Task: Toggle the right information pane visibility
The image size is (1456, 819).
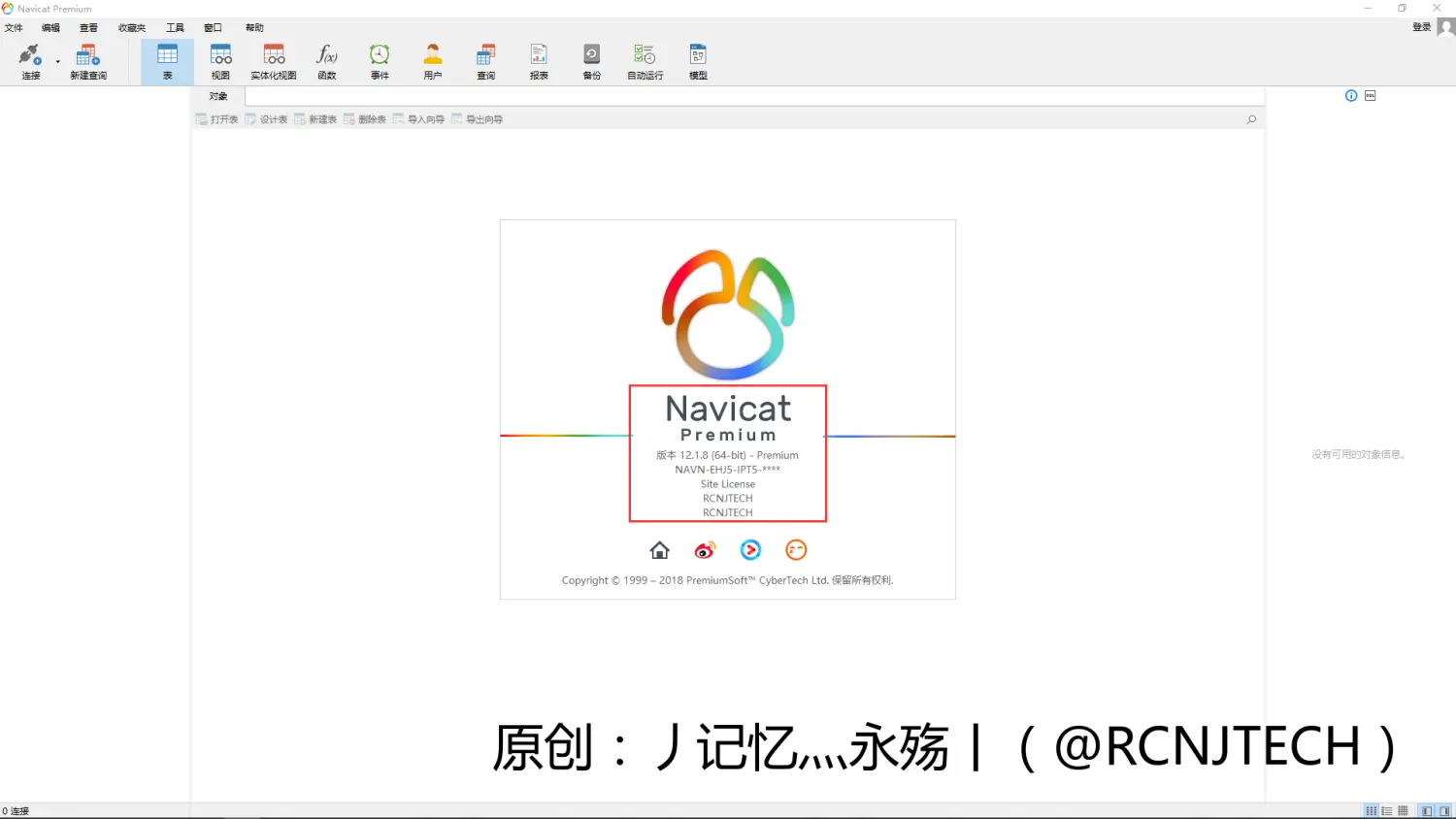Action: [x=1444, y=811]
